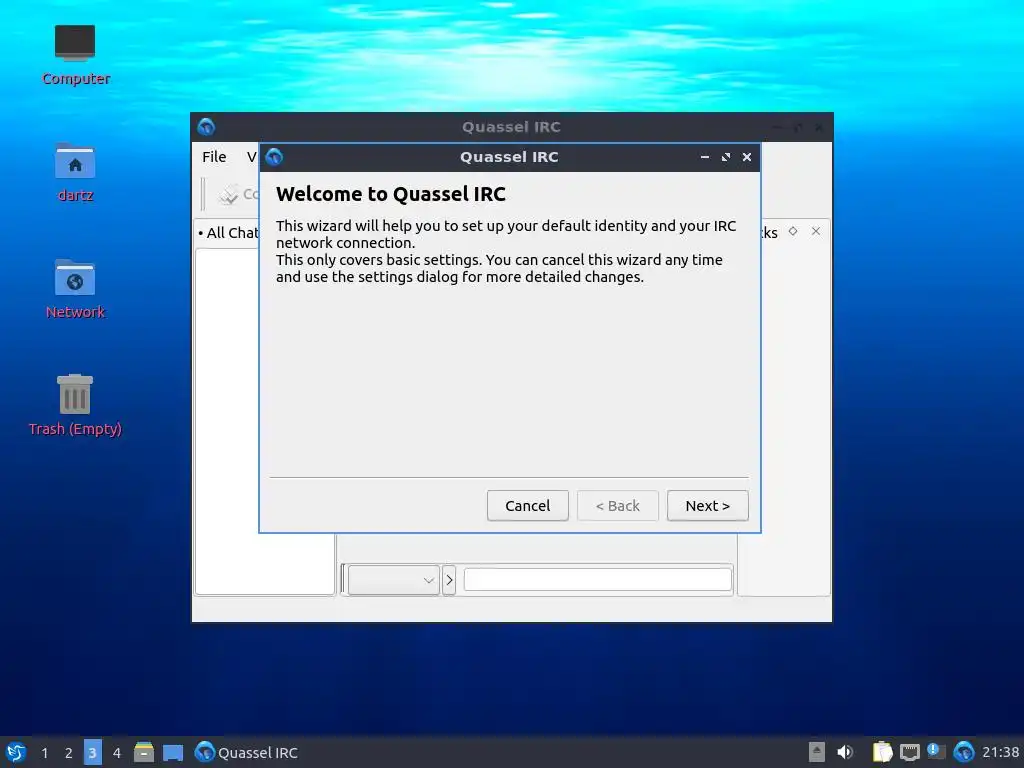Click the Quassel IRC taskbar window button

click(246, 752)
